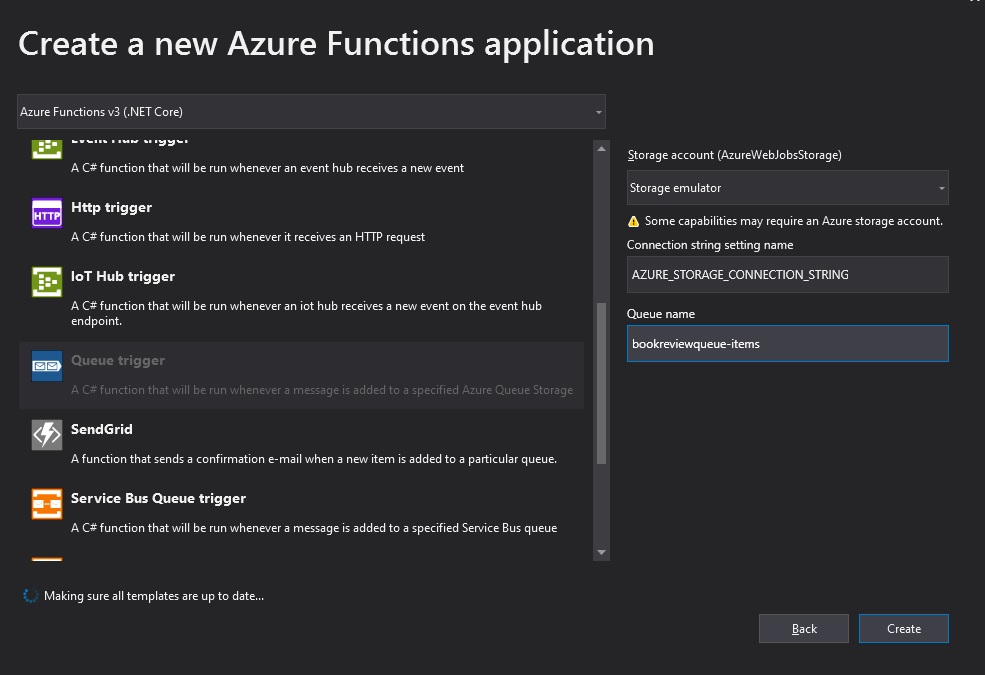Click 'Making sure all templates are up to date' status
This screenshot has width=985, height=675.
154,596
